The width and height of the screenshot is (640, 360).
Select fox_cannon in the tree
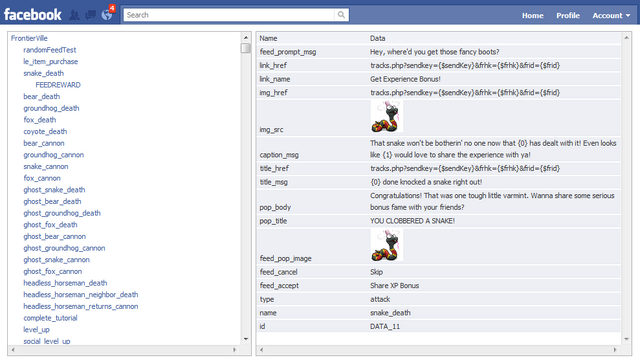point(42,178)
